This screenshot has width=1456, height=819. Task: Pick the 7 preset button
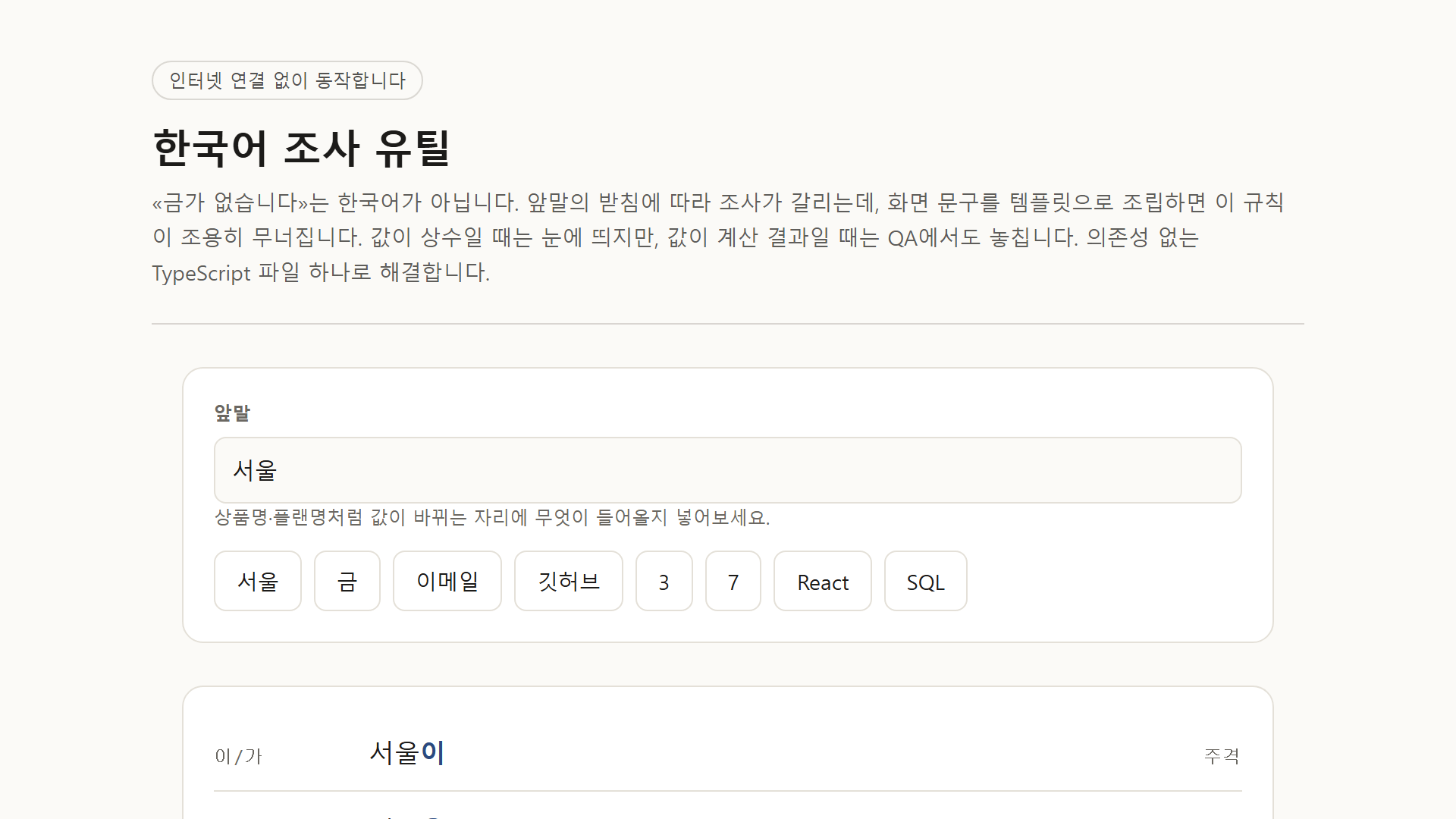pos(733,581)
